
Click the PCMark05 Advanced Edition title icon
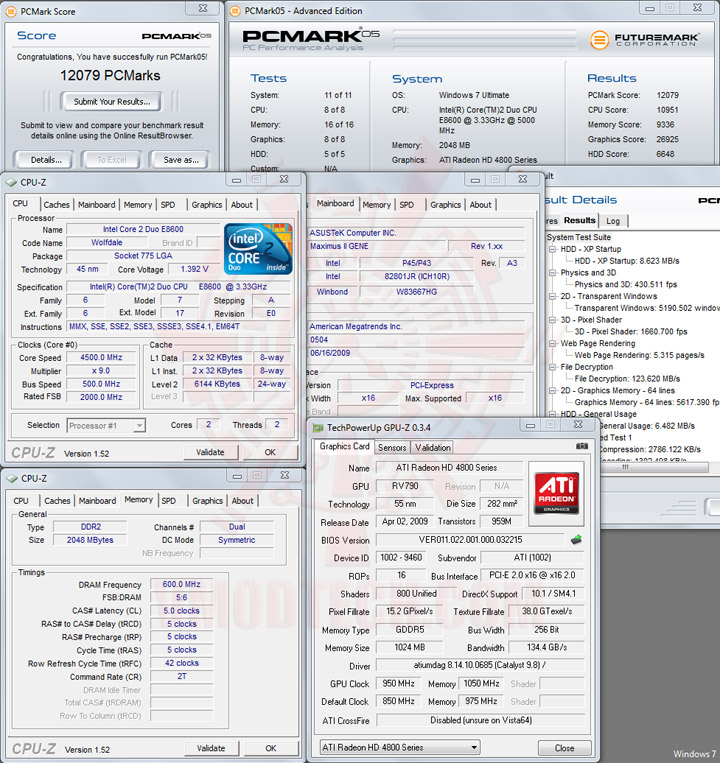[235, 11]
